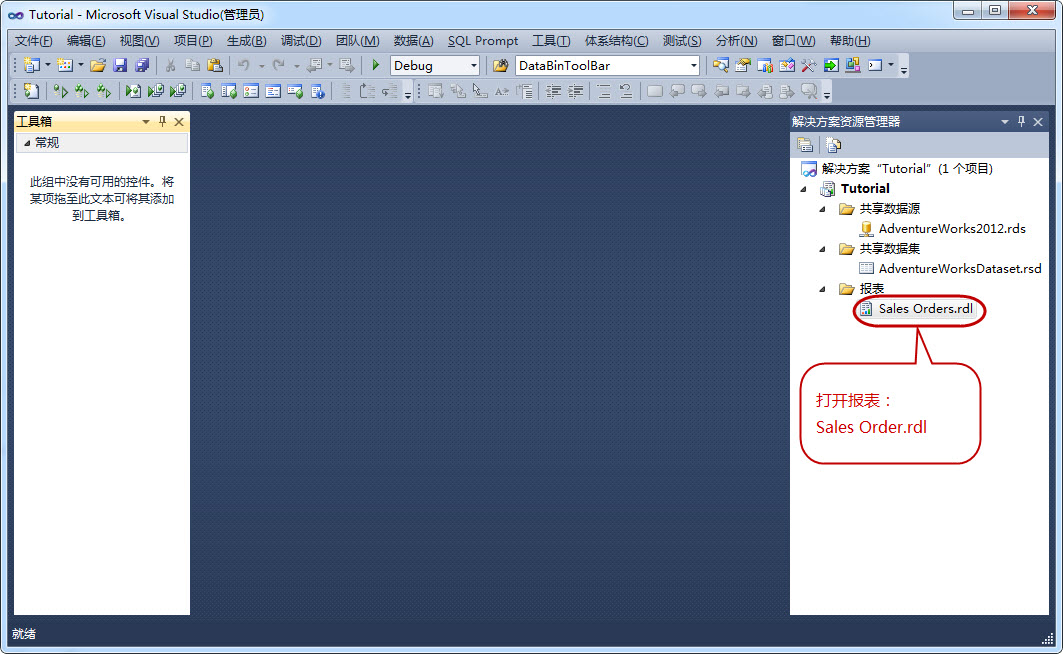Click Solution Explorer Show All Files icon
Viewport: 1063px width, 654px height.
click(x=833, y=144)
